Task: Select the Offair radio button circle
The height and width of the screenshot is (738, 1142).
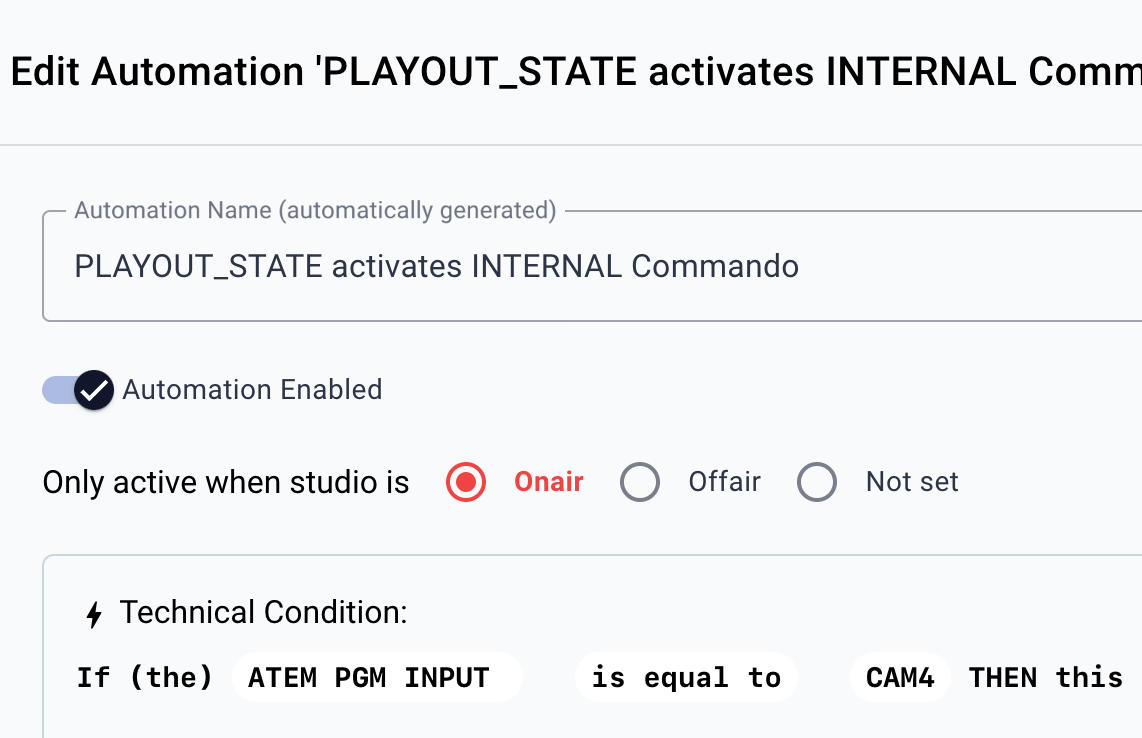Action: (x=640, y=482)
